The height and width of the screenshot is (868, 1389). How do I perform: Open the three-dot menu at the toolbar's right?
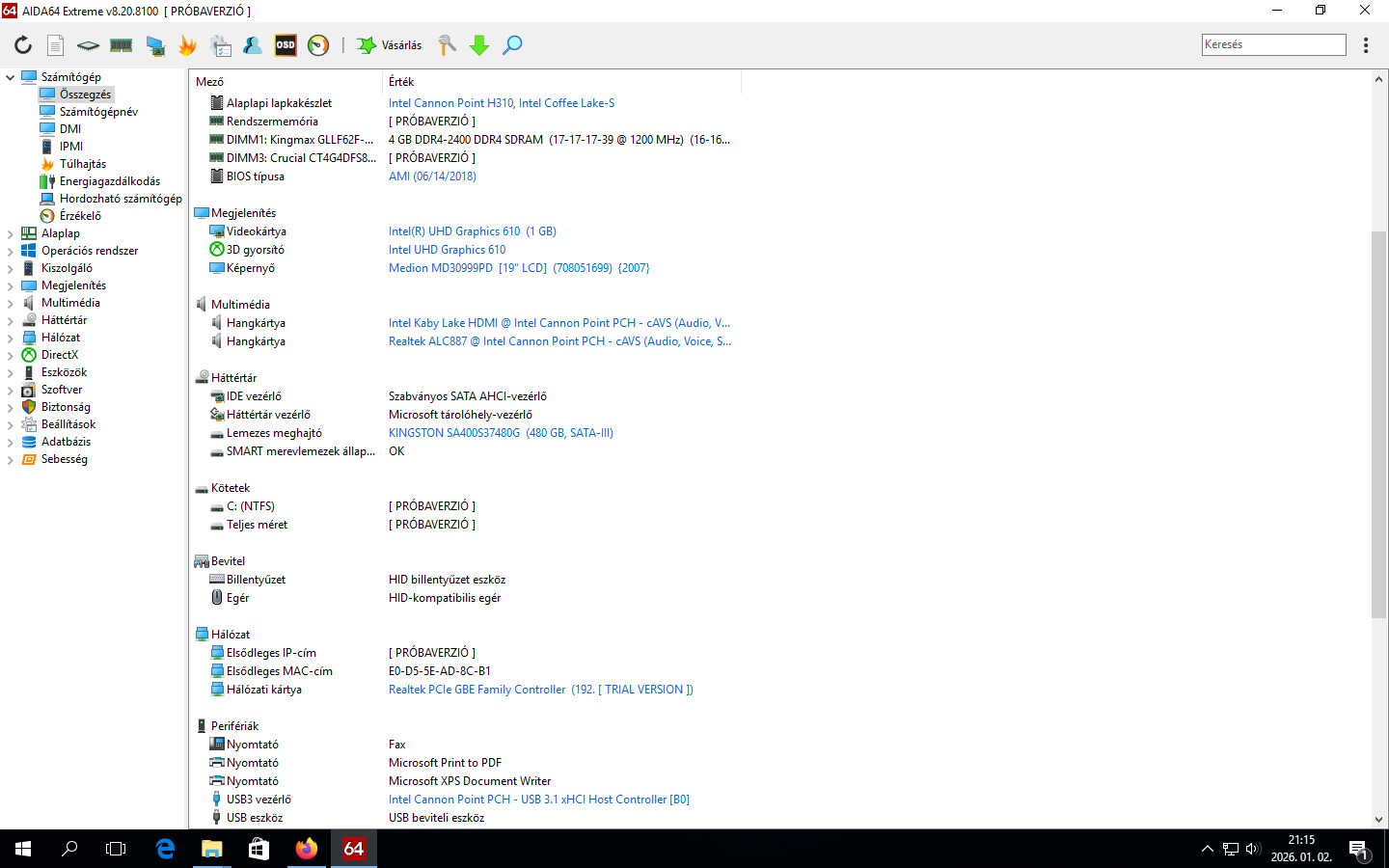1366,44
